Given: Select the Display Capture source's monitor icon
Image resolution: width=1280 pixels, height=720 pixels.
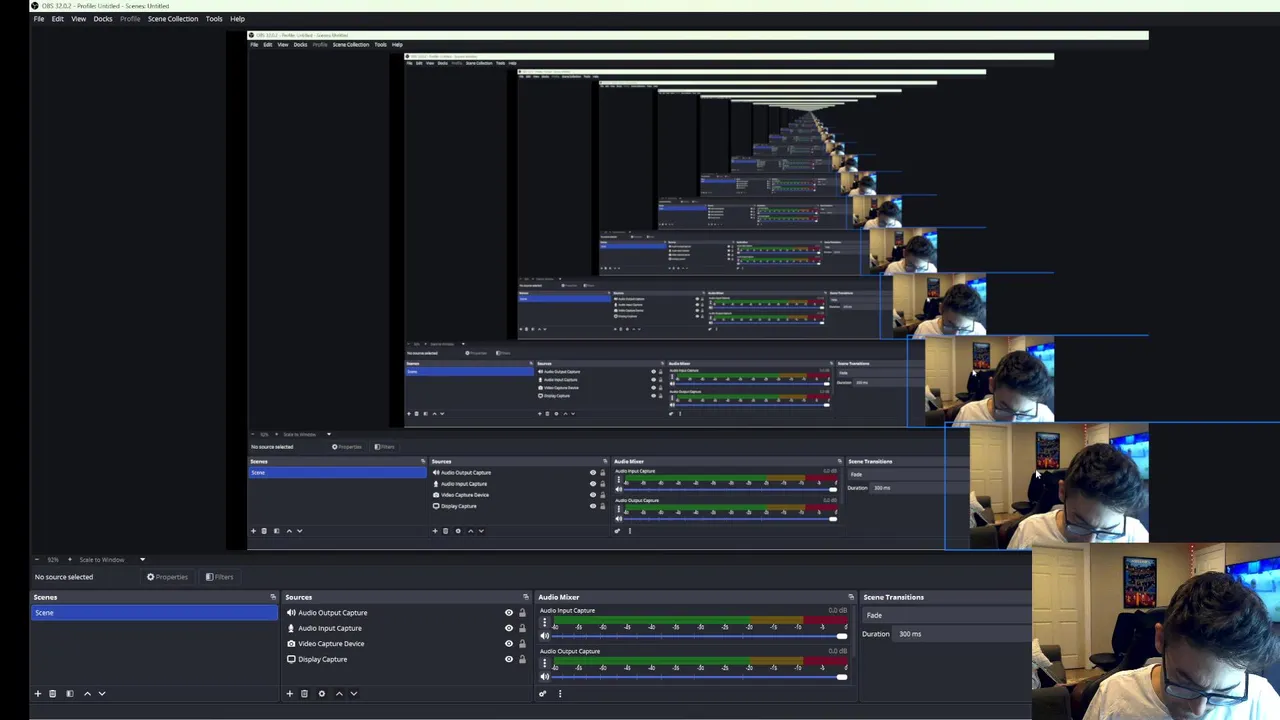Looking at the screenshot, I should pyautogui.click(x=291, y=659).
